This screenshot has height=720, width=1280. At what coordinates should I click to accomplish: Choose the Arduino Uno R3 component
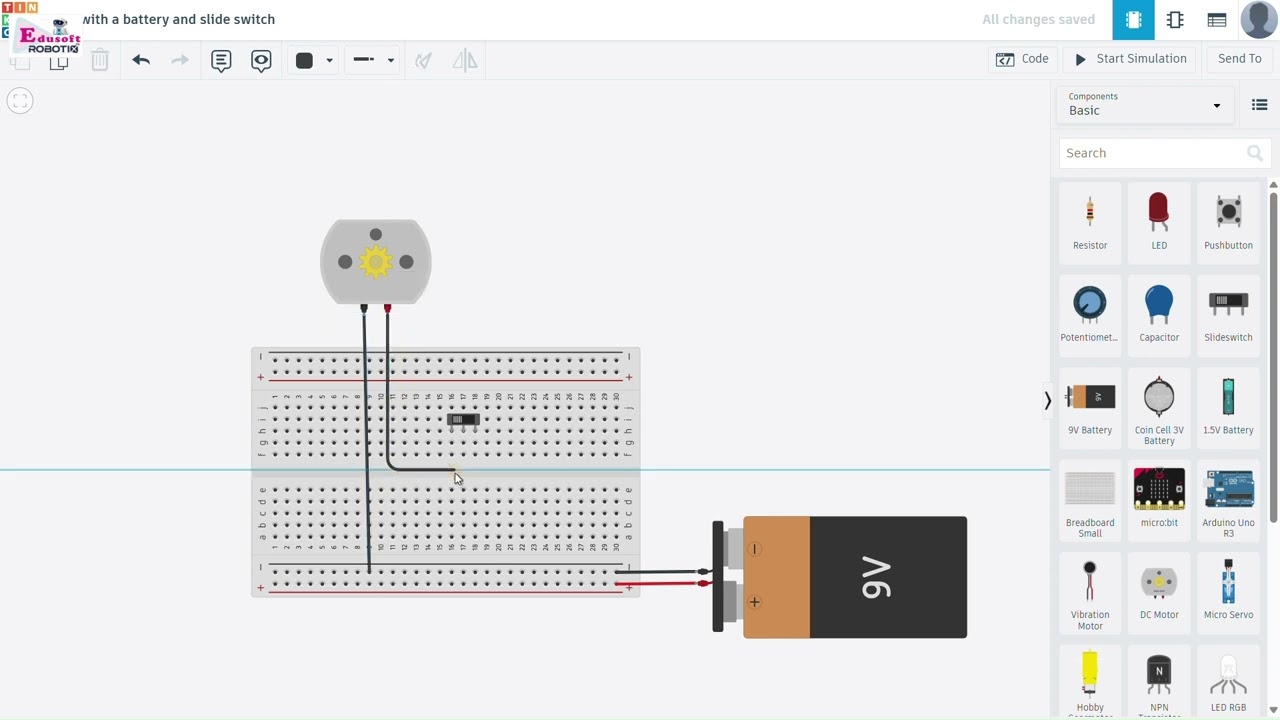point(1228,503)
